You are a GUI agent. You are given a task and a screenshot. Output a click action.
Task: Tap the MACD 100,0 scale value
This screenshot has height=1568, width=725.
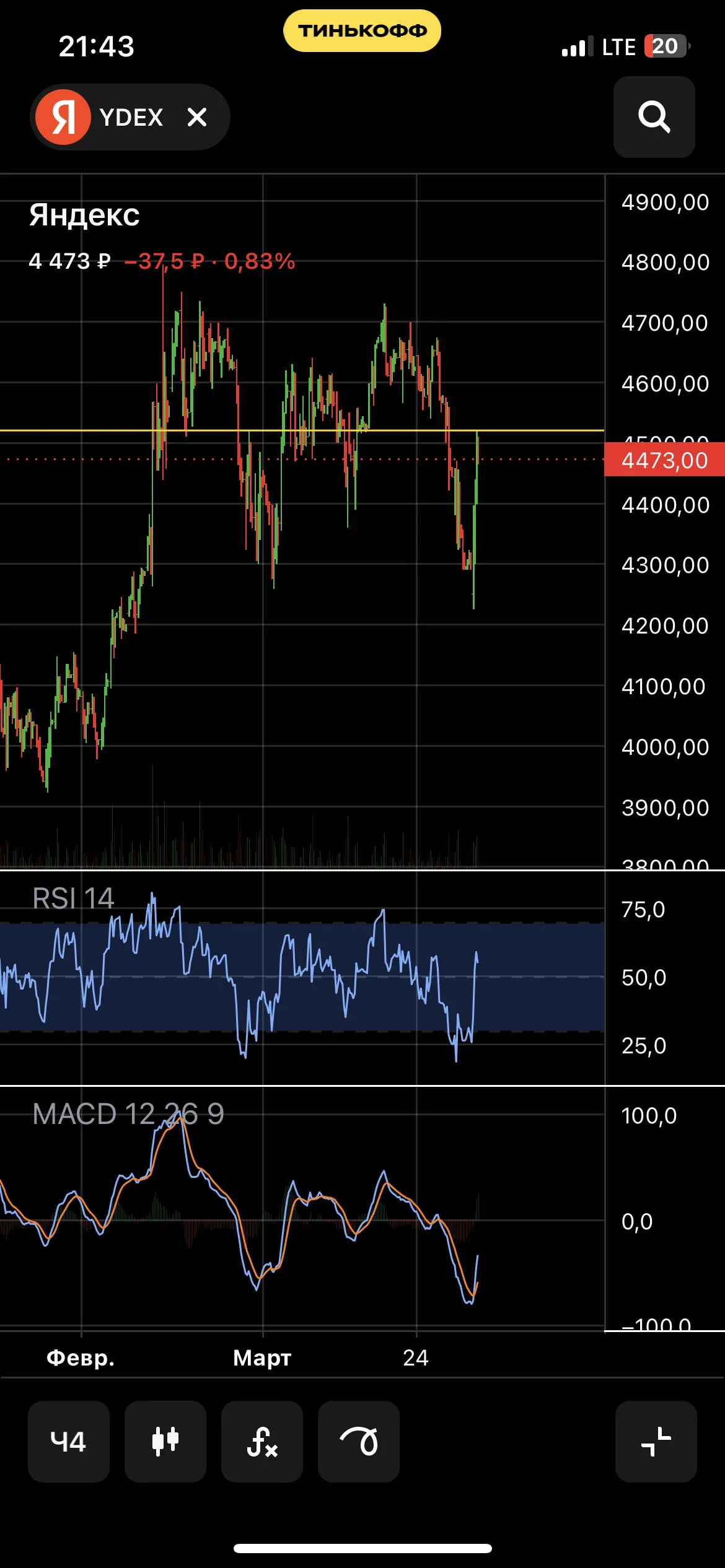point(649,1115)
